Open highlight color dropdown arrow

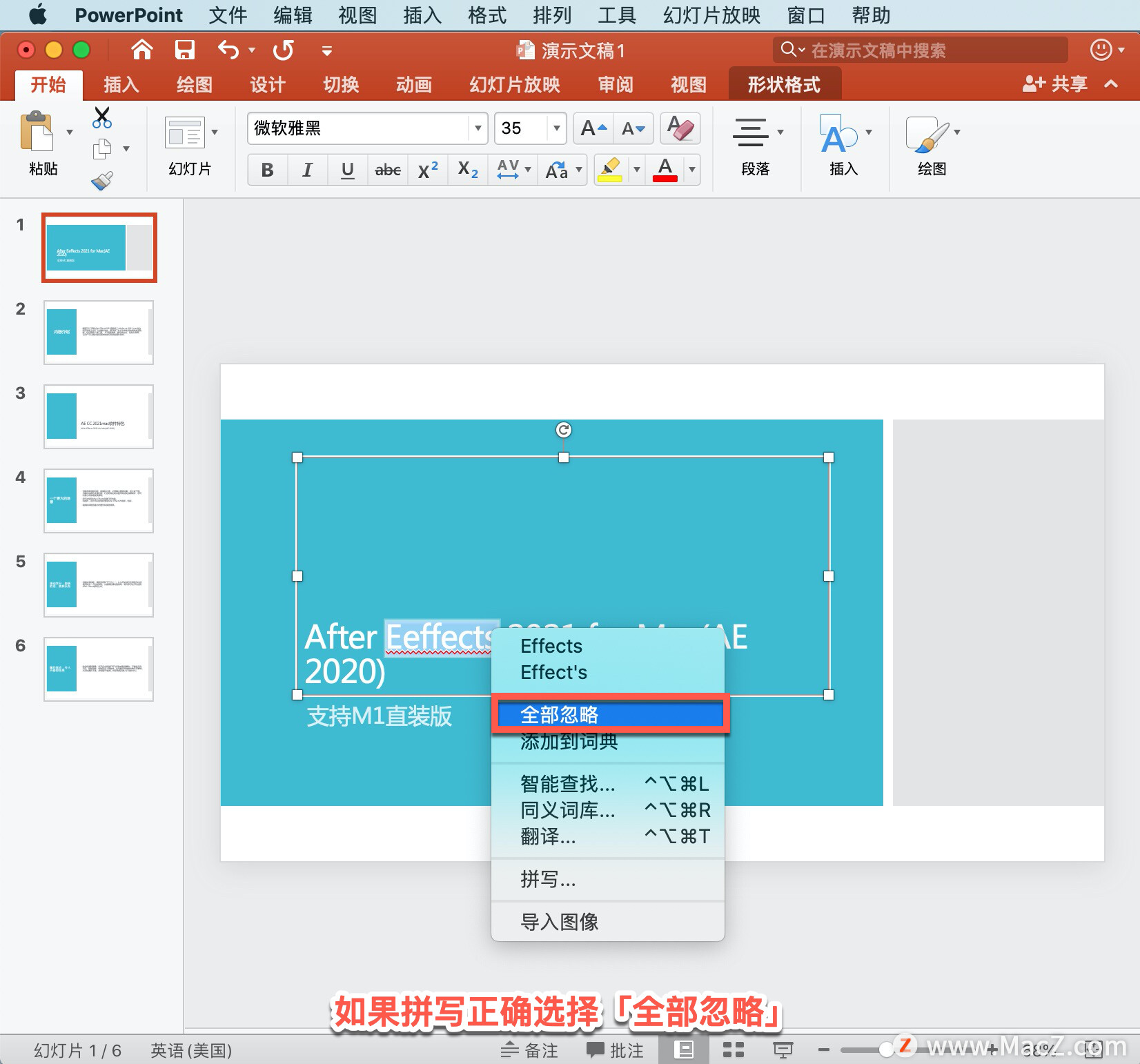636,170
